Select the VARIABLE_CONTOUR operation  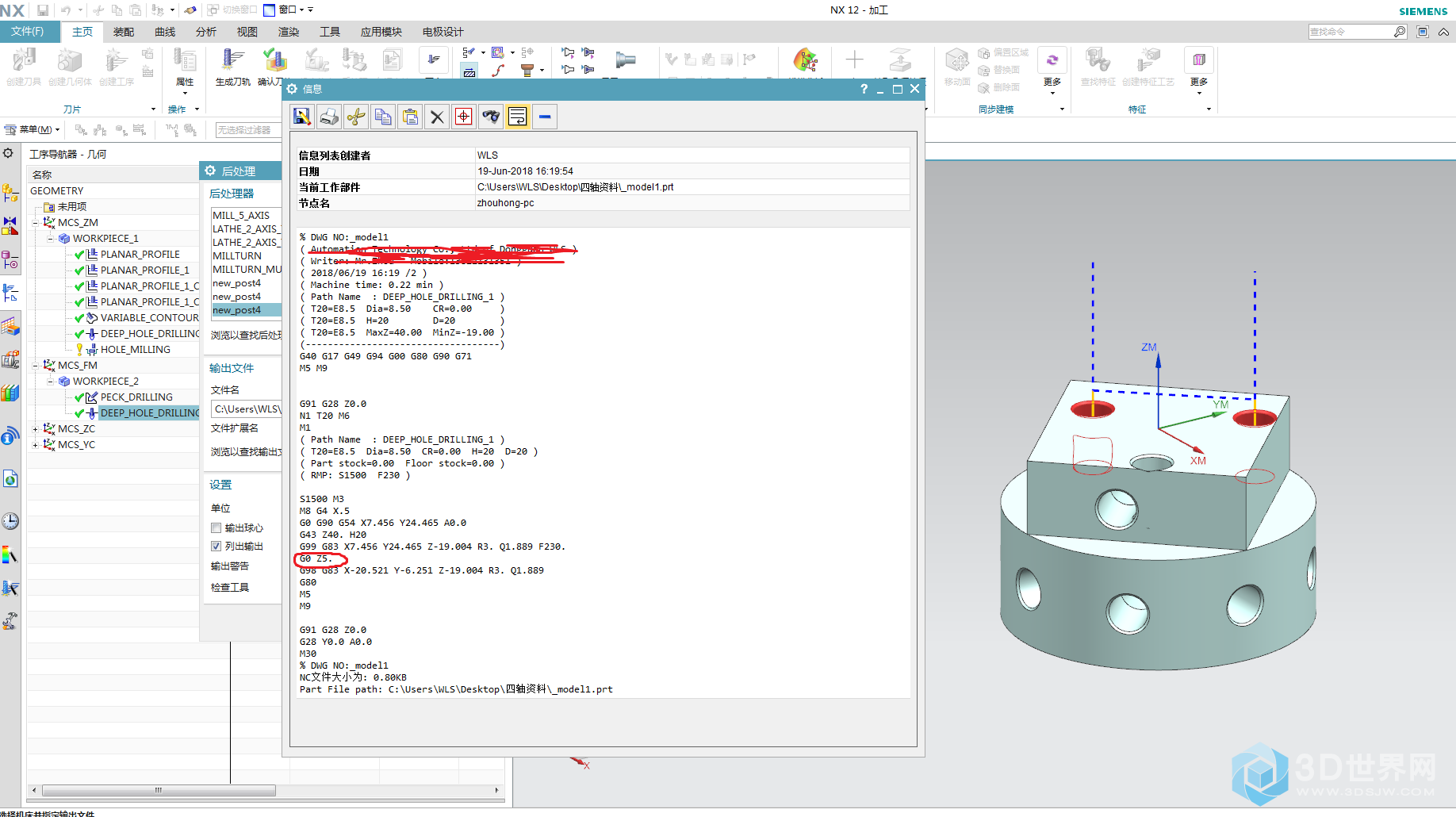coord(149,318)
